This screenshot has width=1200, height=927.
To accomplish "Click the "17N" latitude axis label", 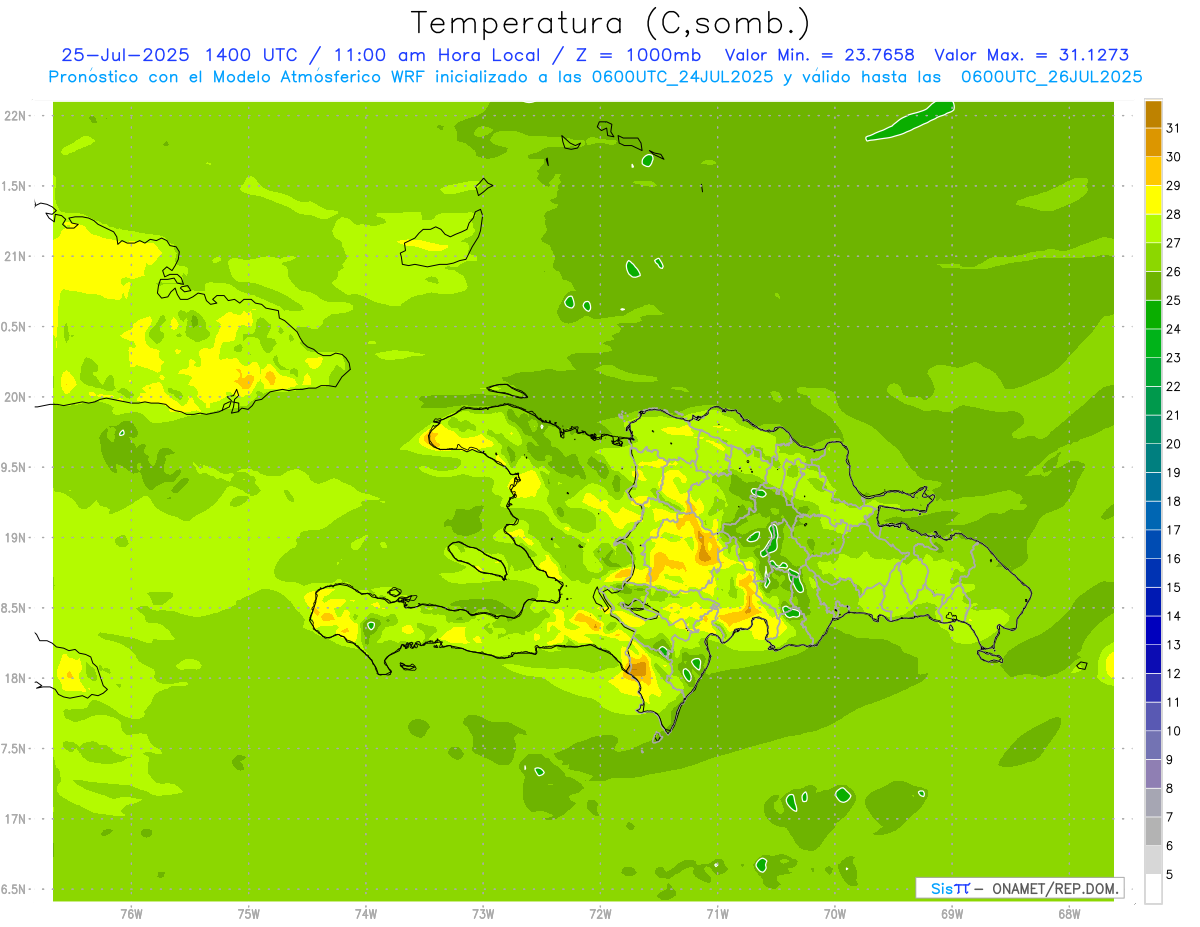I will coord(15,819).
